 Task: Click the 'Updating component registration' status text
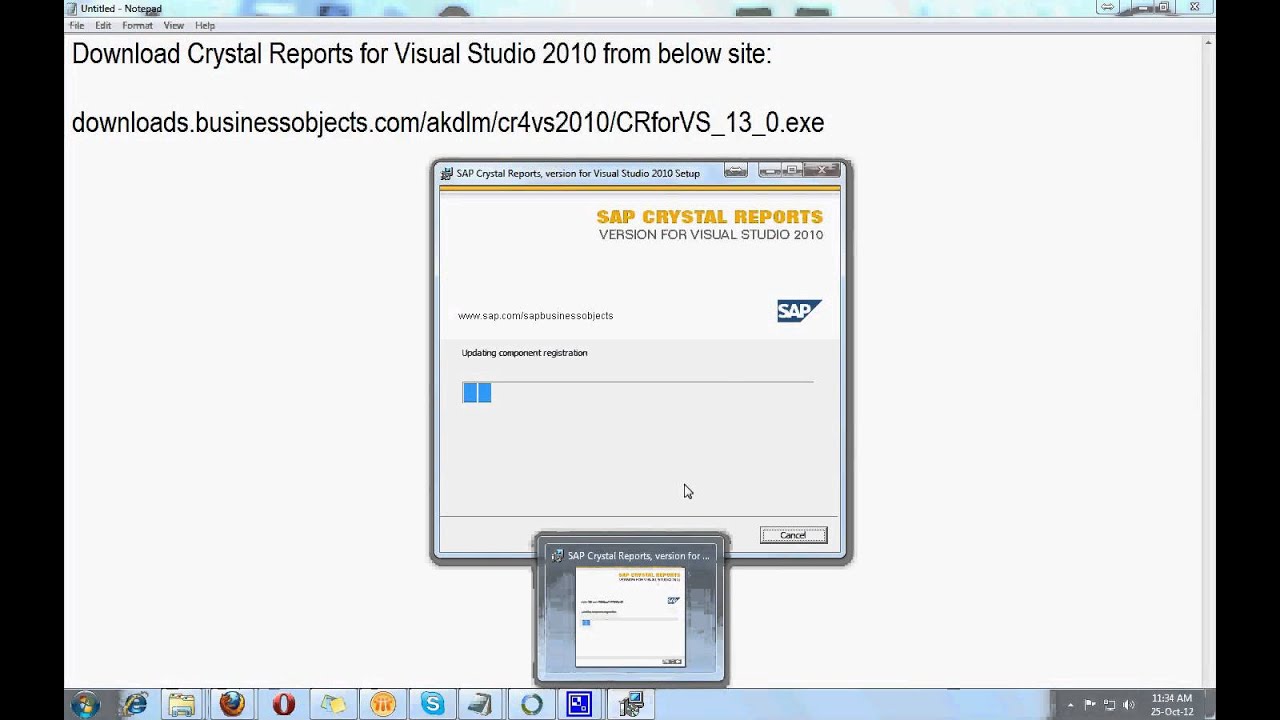click(524, 353)
